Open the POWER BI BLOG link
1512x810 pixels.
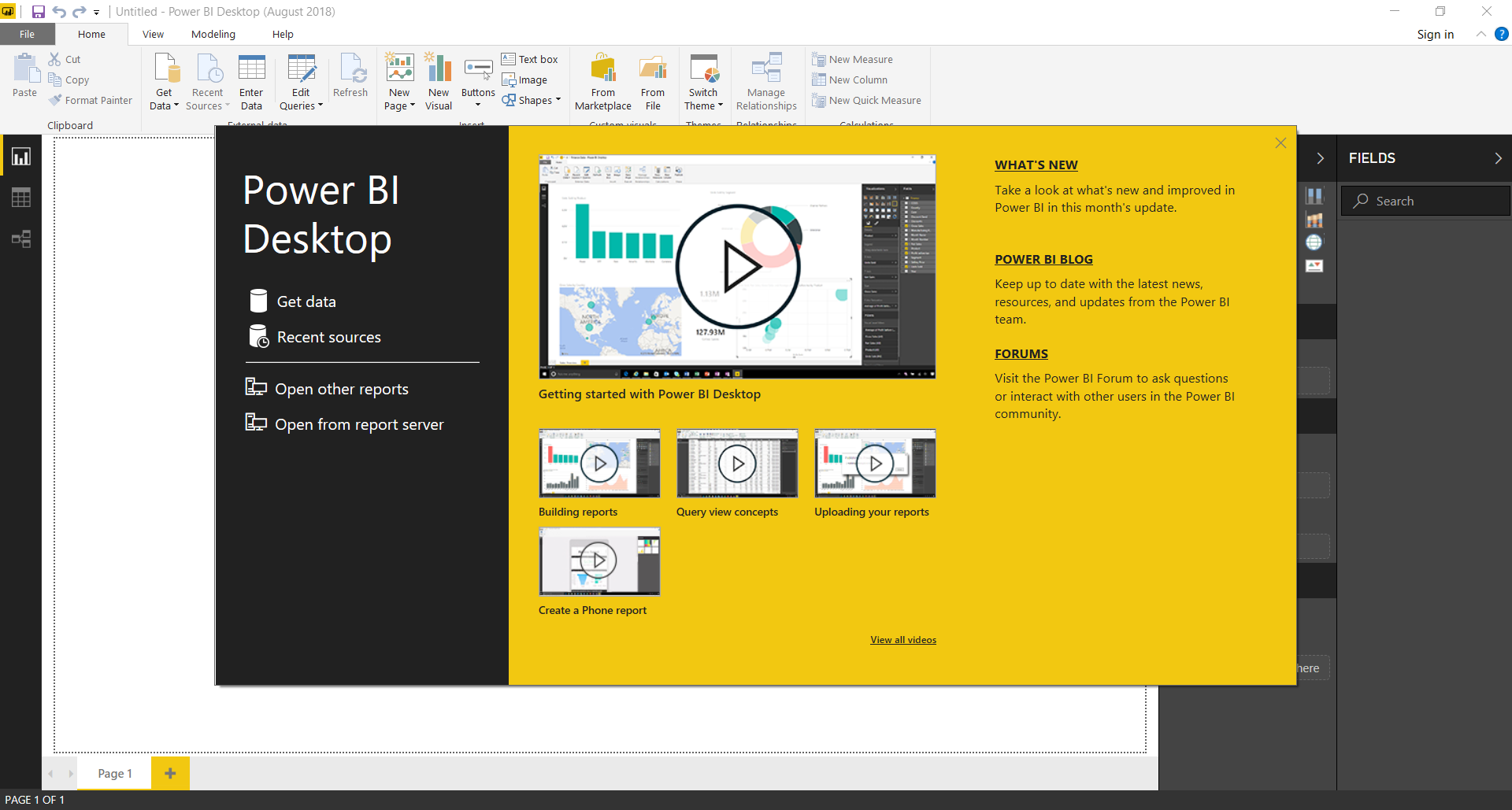point(1043,260)
